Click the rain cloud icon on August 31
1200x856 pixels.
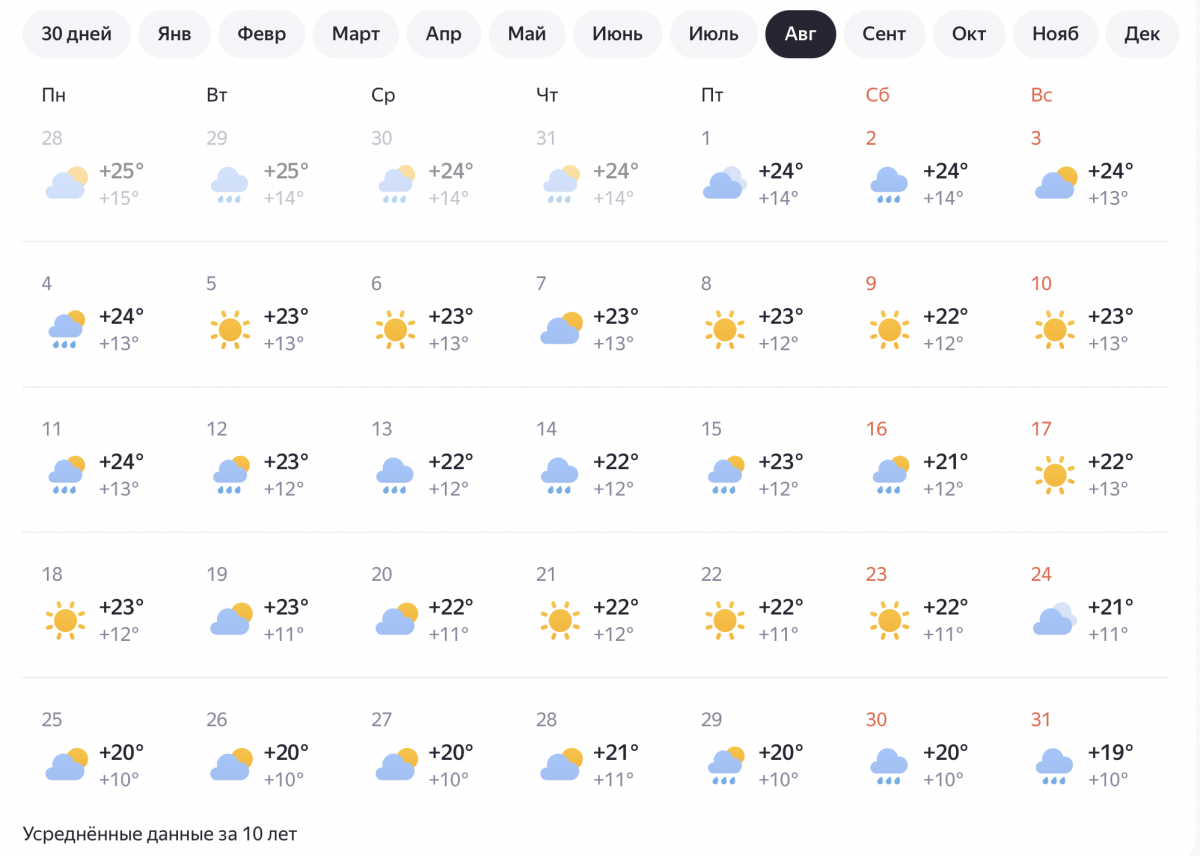click(x=1054, y=766)
